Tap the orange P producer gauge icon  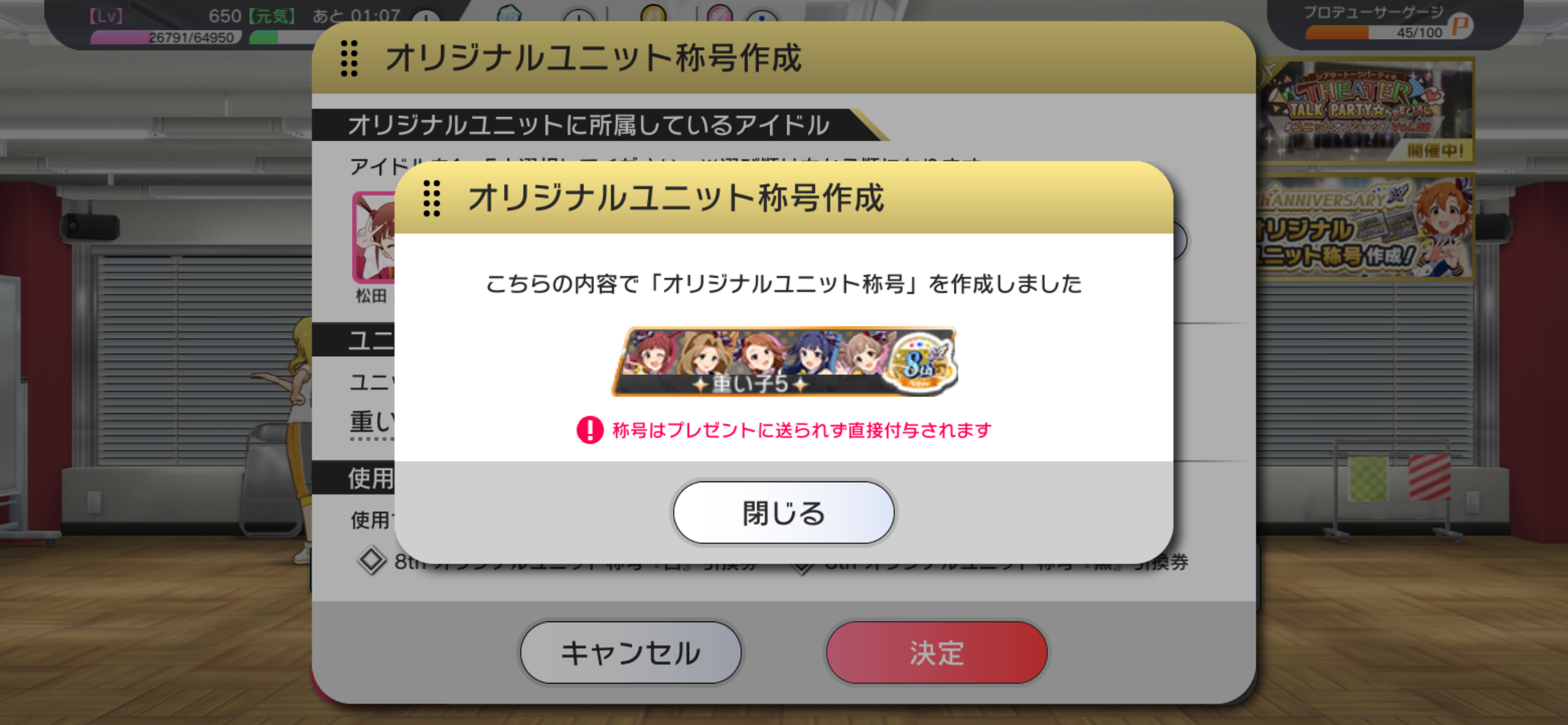coord(1461,25)
